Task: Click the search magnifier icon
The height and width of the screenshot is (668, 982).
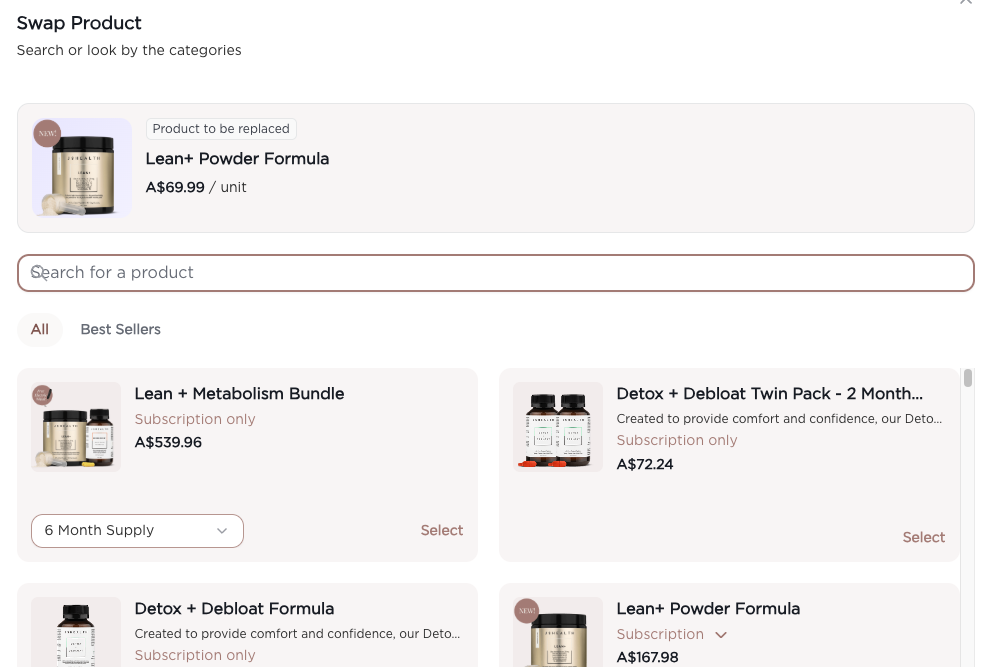Action: (38, 272)
